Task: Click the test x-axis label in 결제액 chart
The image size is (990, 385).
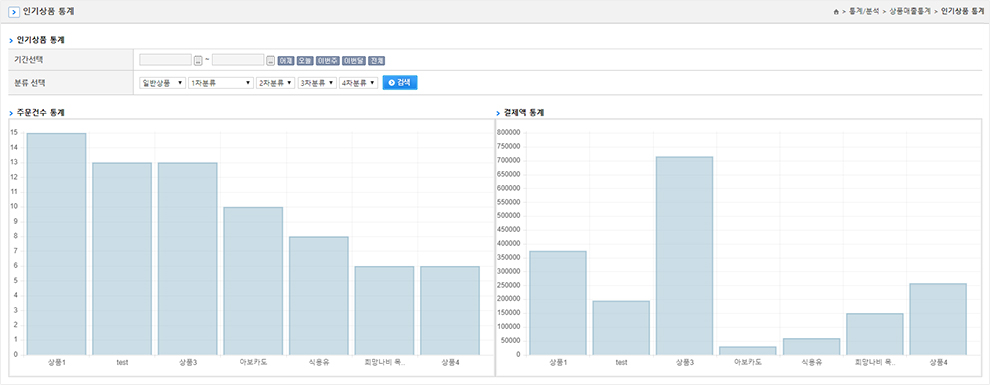Action: [x=621, y=363]
